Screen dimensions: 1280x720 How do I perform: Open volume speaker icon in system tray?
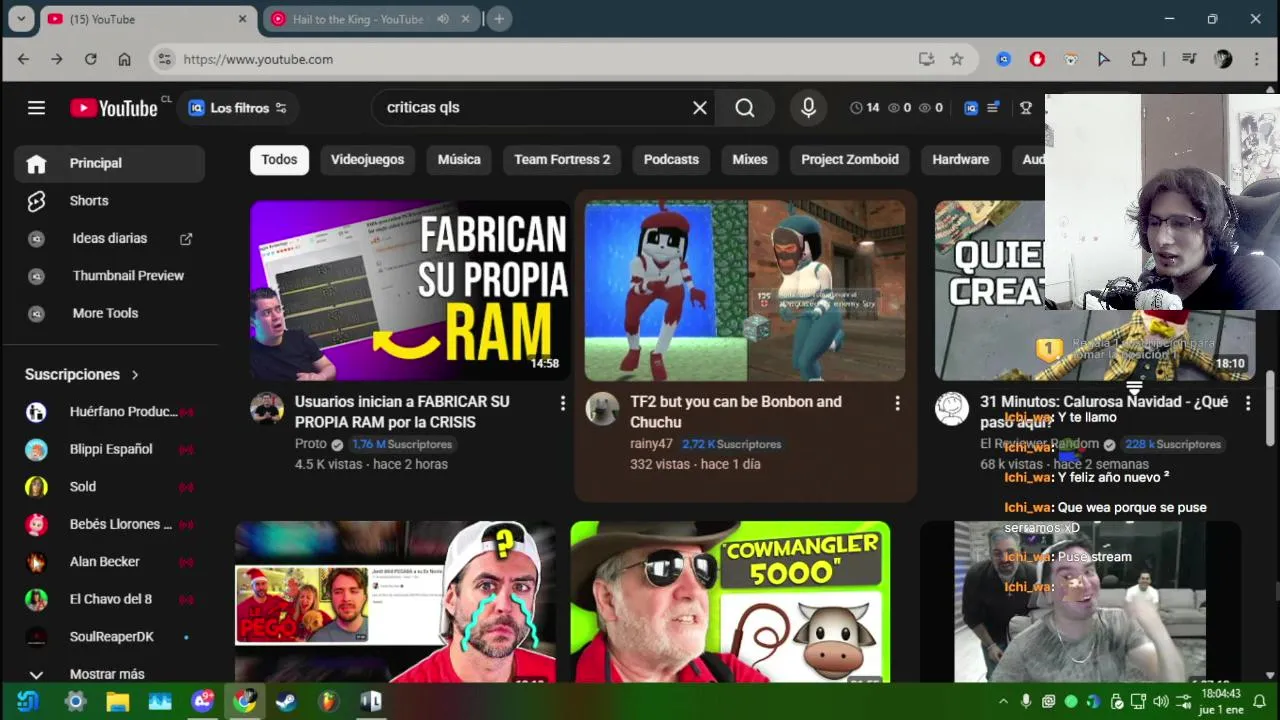pyautogui.click(x=1160, y=701)
